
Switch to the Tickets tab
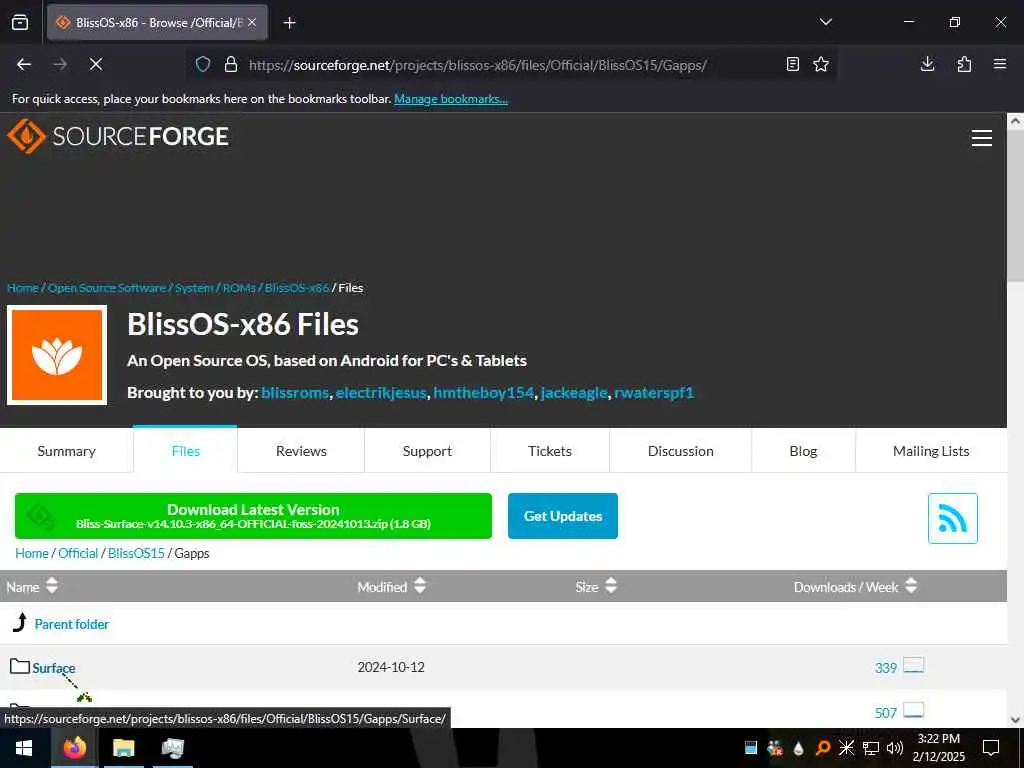[x=550, y=451]
